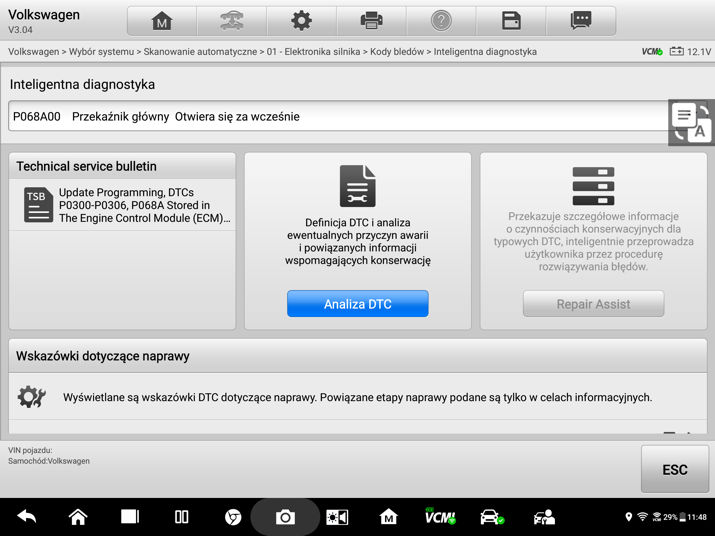Screen dimensions: 715x536
Task: Click the Repair Assist button
Action: coord(593,304)
